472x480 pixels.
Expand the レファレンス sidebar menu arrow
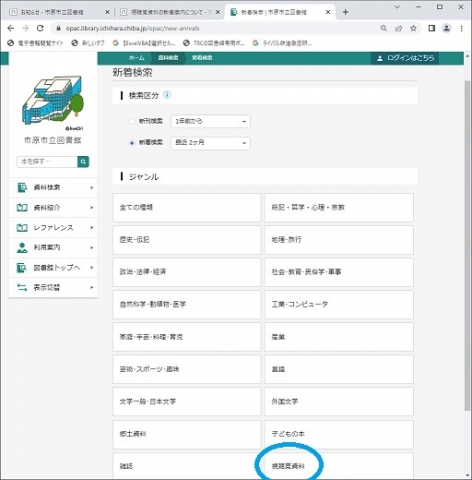point(92,228)
